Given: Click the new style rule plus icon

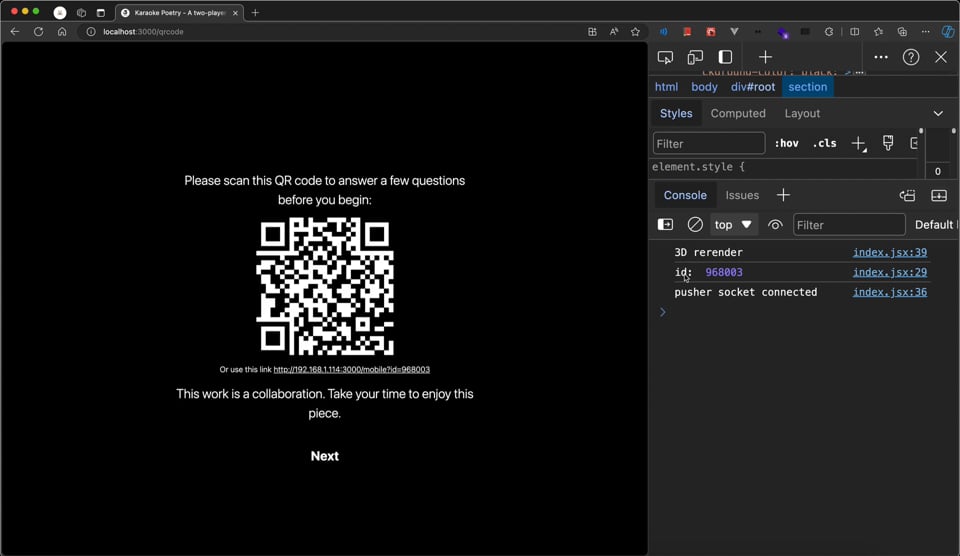Looking at the screenshot, I should (858, 144).
